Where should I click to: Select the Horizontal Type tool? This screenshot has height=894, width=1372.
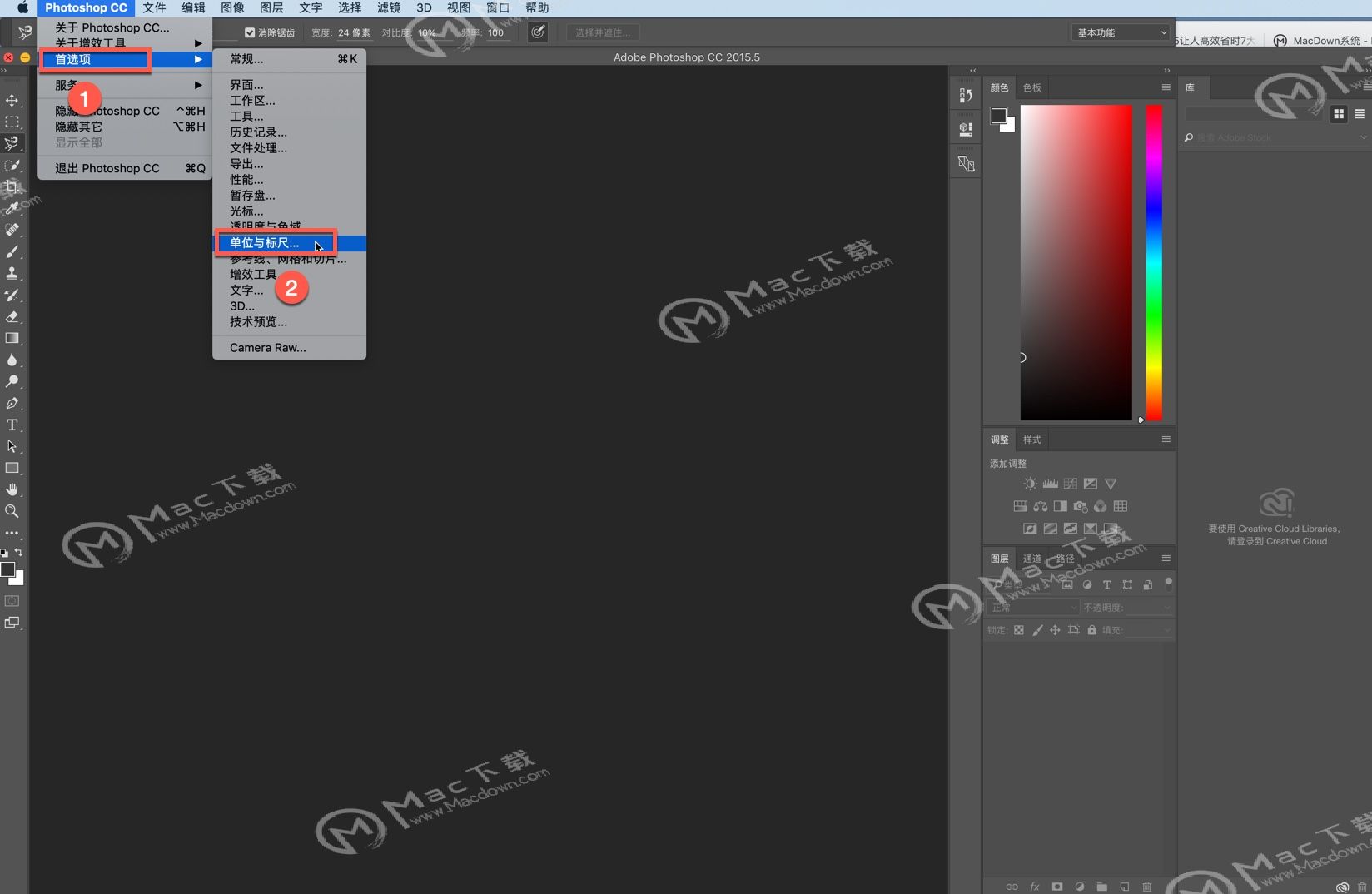pyautogui.click(x=12, y=425)
